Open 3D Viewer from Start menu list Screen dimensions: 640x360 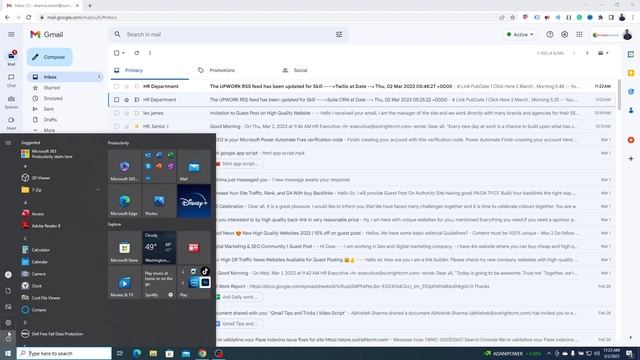tap(60, 178)
